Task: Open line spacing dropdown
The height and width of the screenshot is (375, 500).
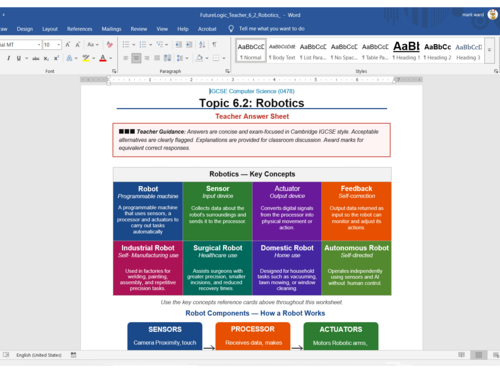Action: tap(182, 58)
